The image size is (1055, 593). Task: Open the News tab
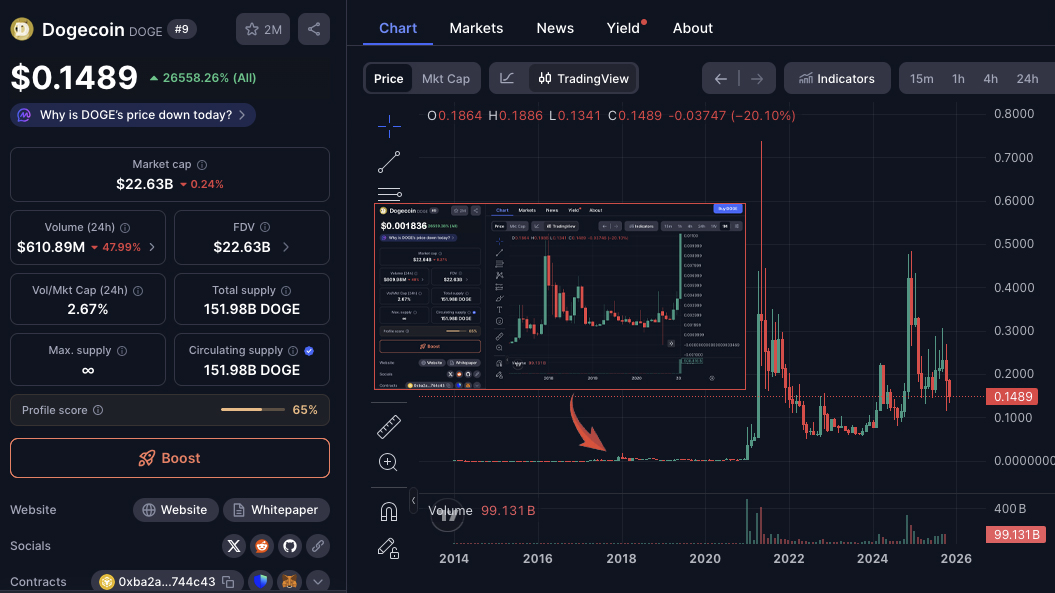pyautogui.click(x=555, y=28)
